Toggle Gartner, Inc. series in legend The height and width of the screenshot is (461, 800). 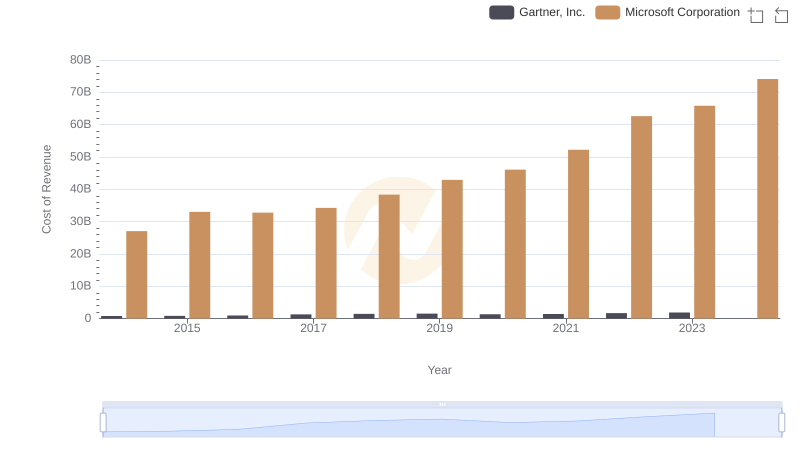[537, 12]
